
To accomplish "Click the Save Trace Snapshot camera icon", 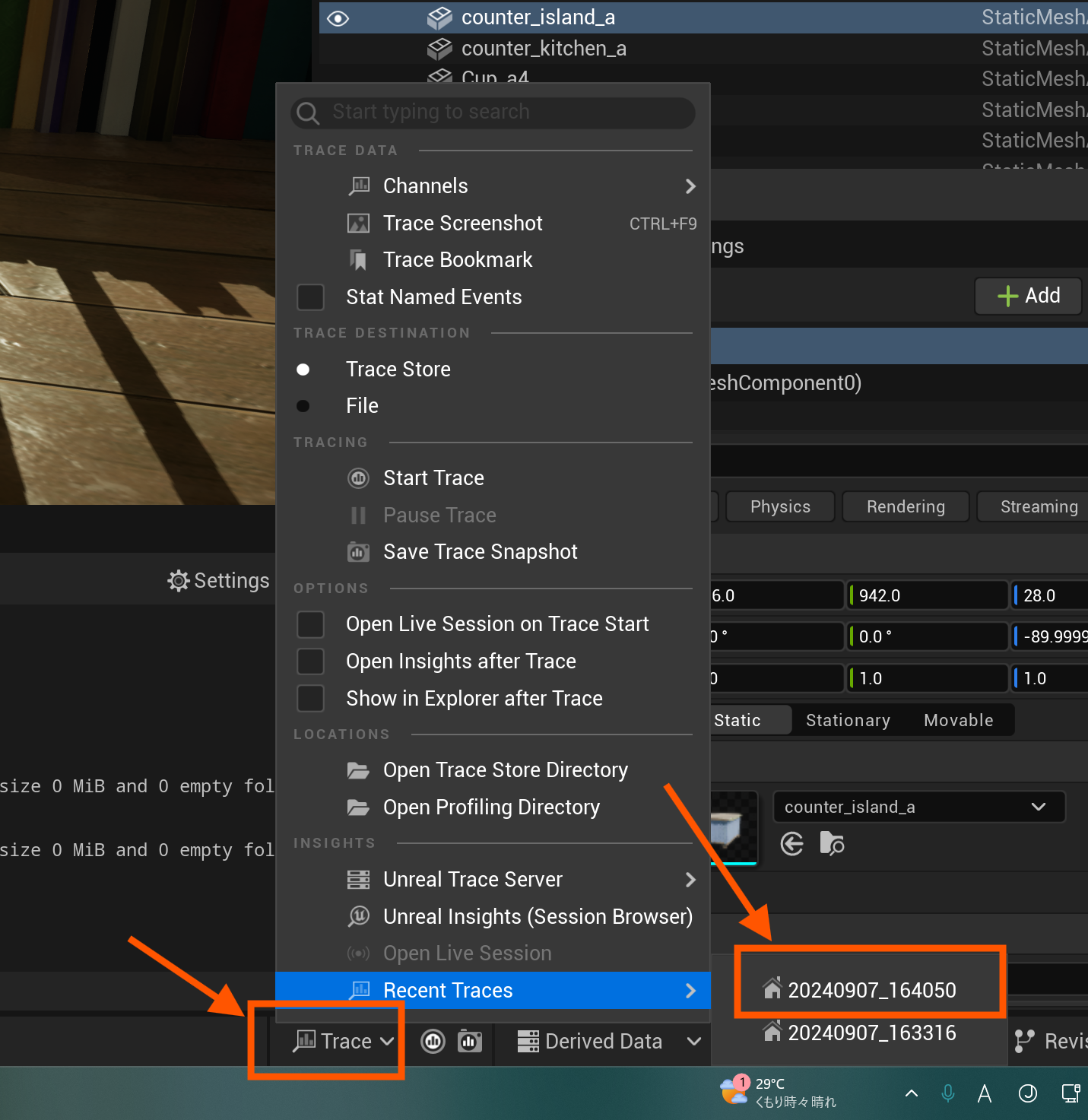I will (x=359, y=552).
